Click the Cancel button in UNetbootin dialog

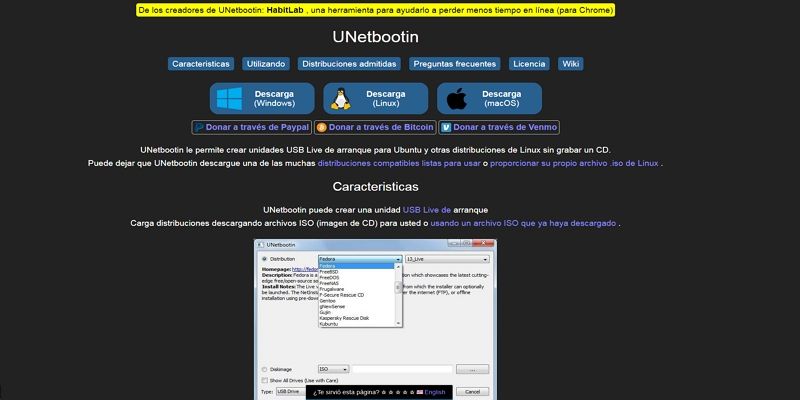[x=472, y=391]
